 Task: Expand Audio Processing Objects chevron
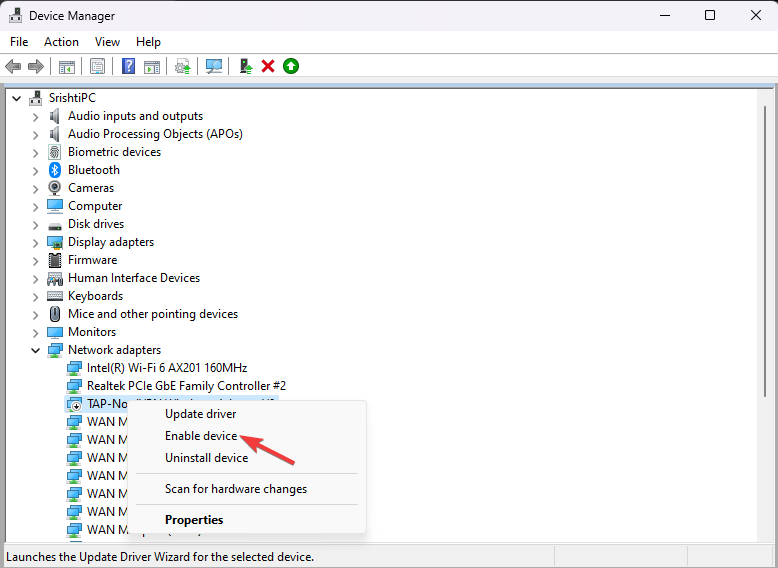[x=35, y=135]
